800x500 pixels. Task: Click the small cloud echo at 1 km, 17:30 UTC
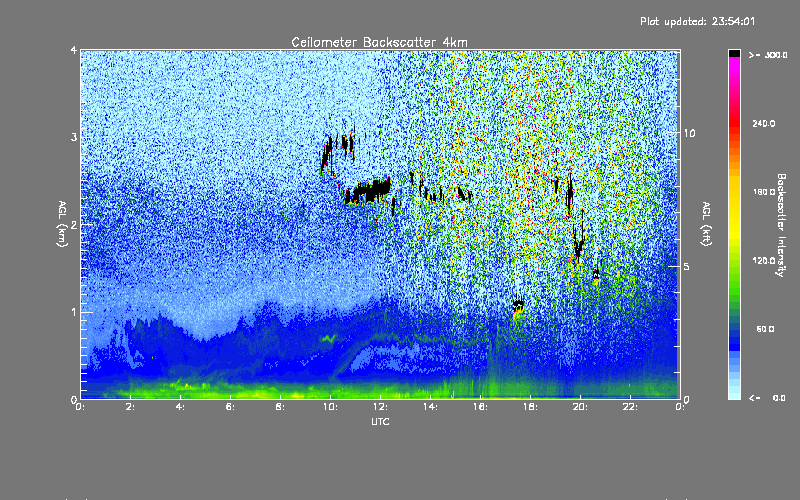click(x=518, y=306)
